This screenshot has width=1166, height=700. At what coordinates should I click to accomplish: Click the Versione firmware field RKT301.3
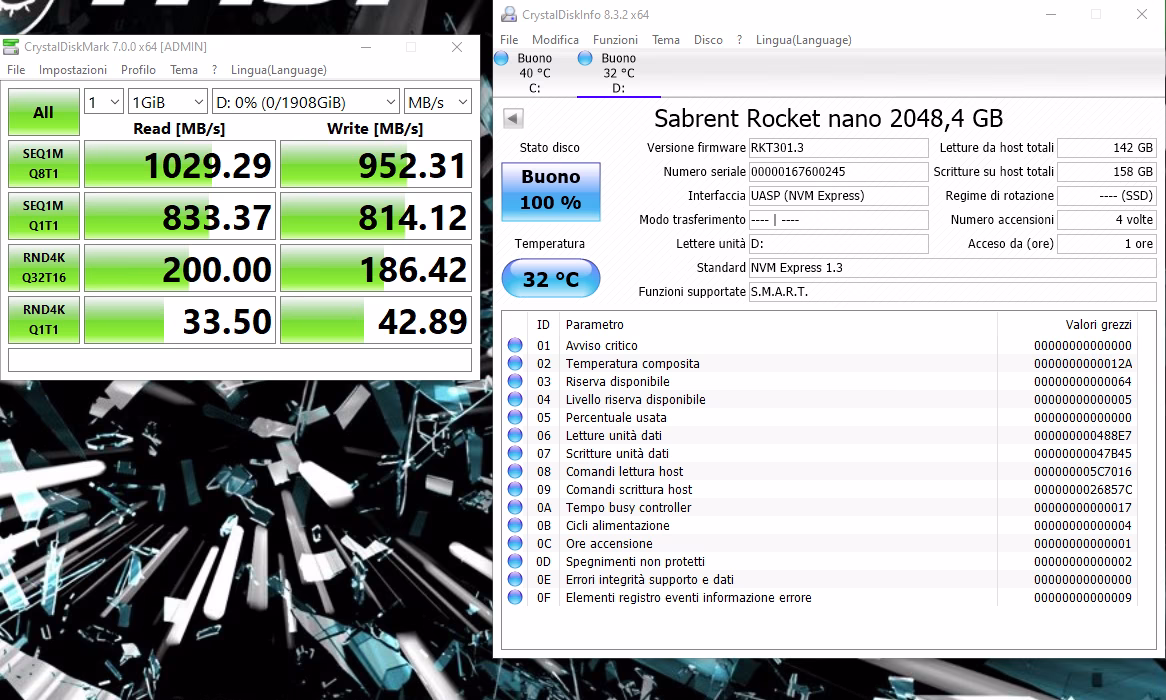[x=839, y=147]
